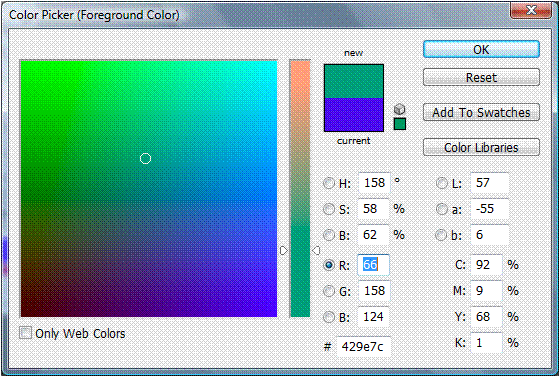
Task: Select the Lab b radio button
Action: [442, 235]
